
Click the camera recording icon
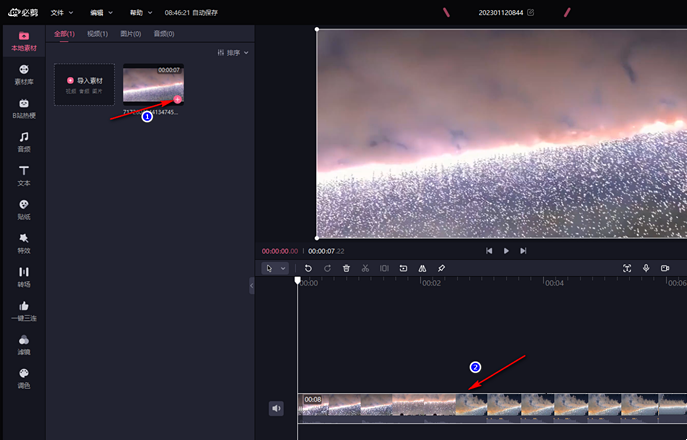point(665,268)
